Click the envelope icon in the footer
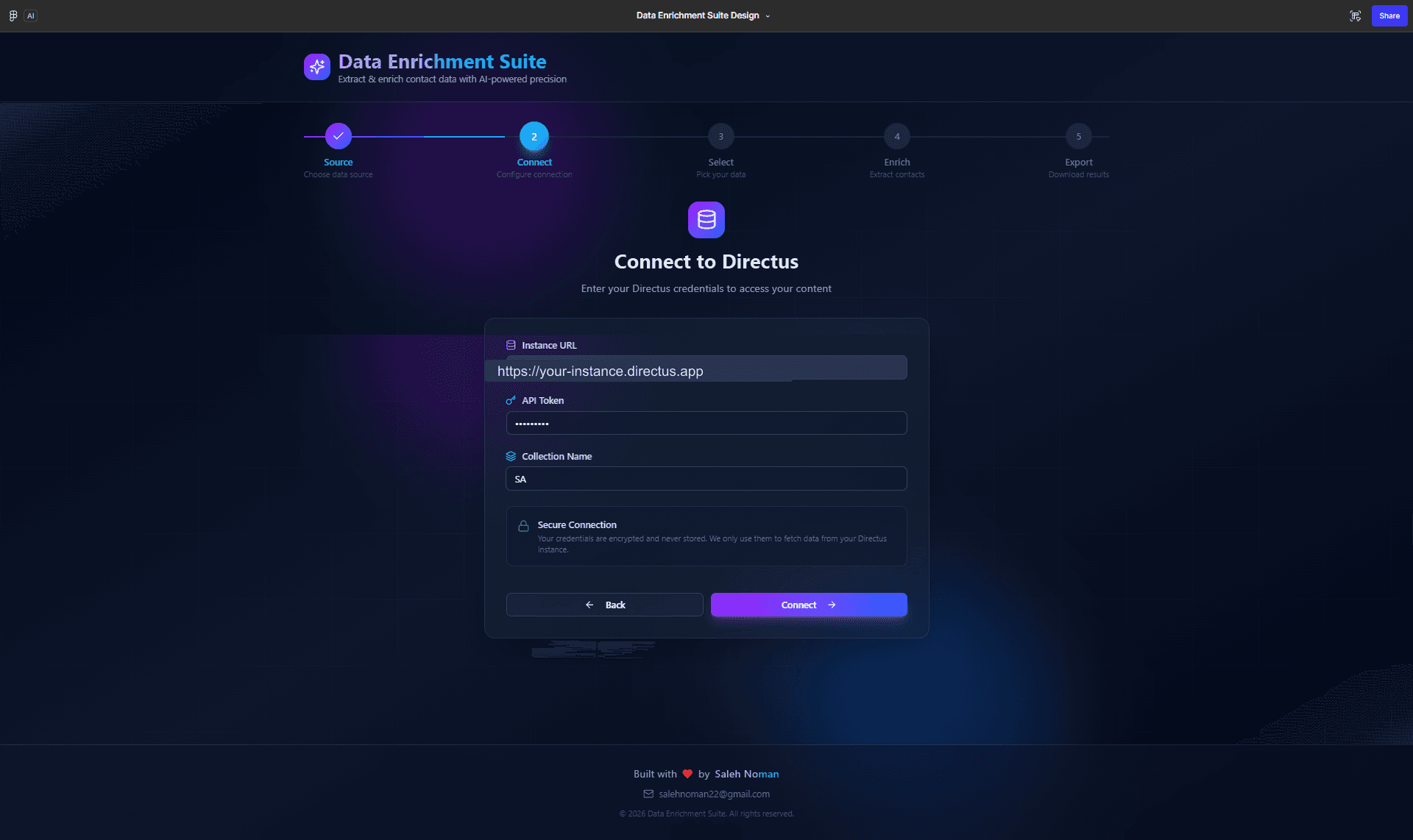Screen dimensions: 1413x840 pos(648,794)
